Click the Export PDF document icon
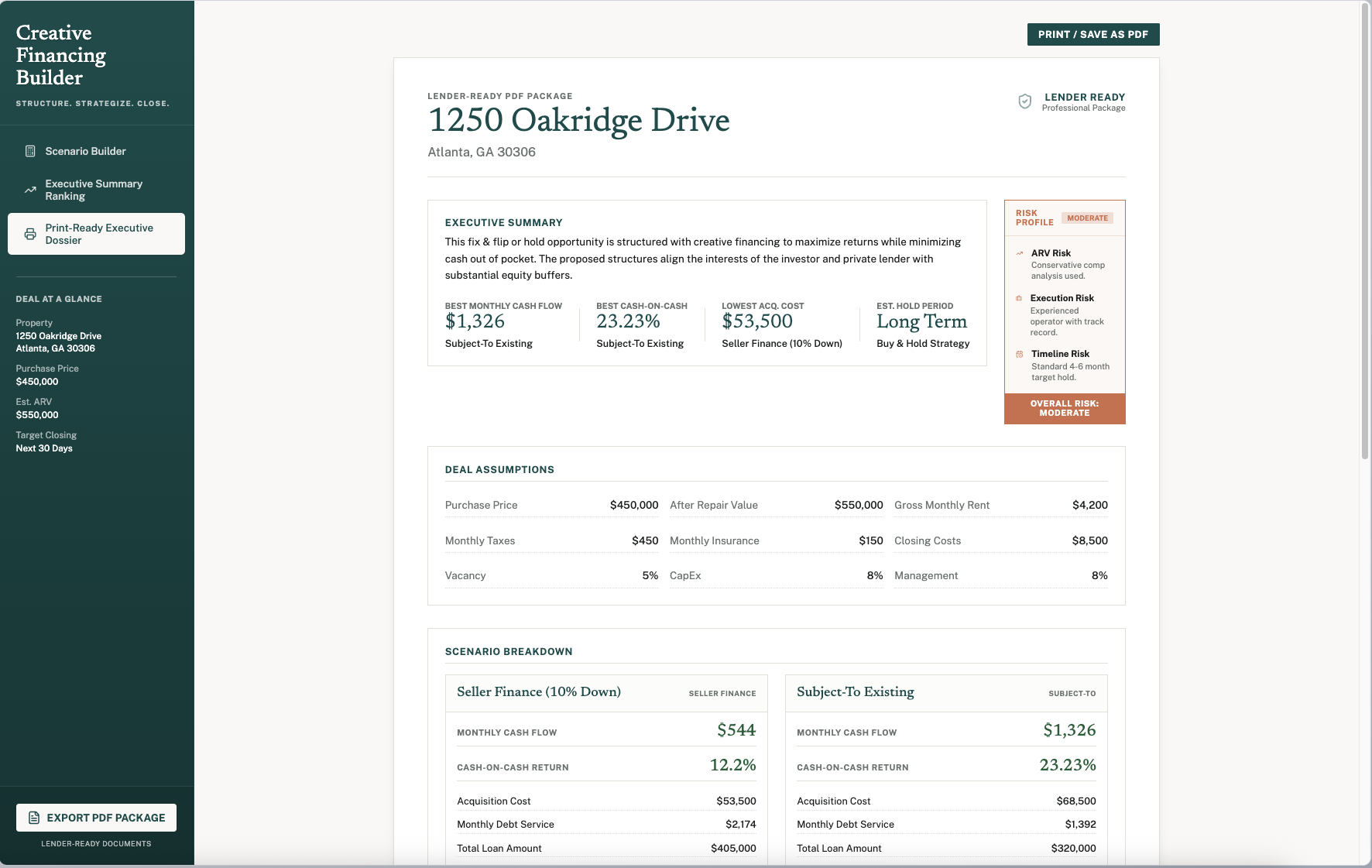The image size is (1372, 868). click(x=34, y=818)
